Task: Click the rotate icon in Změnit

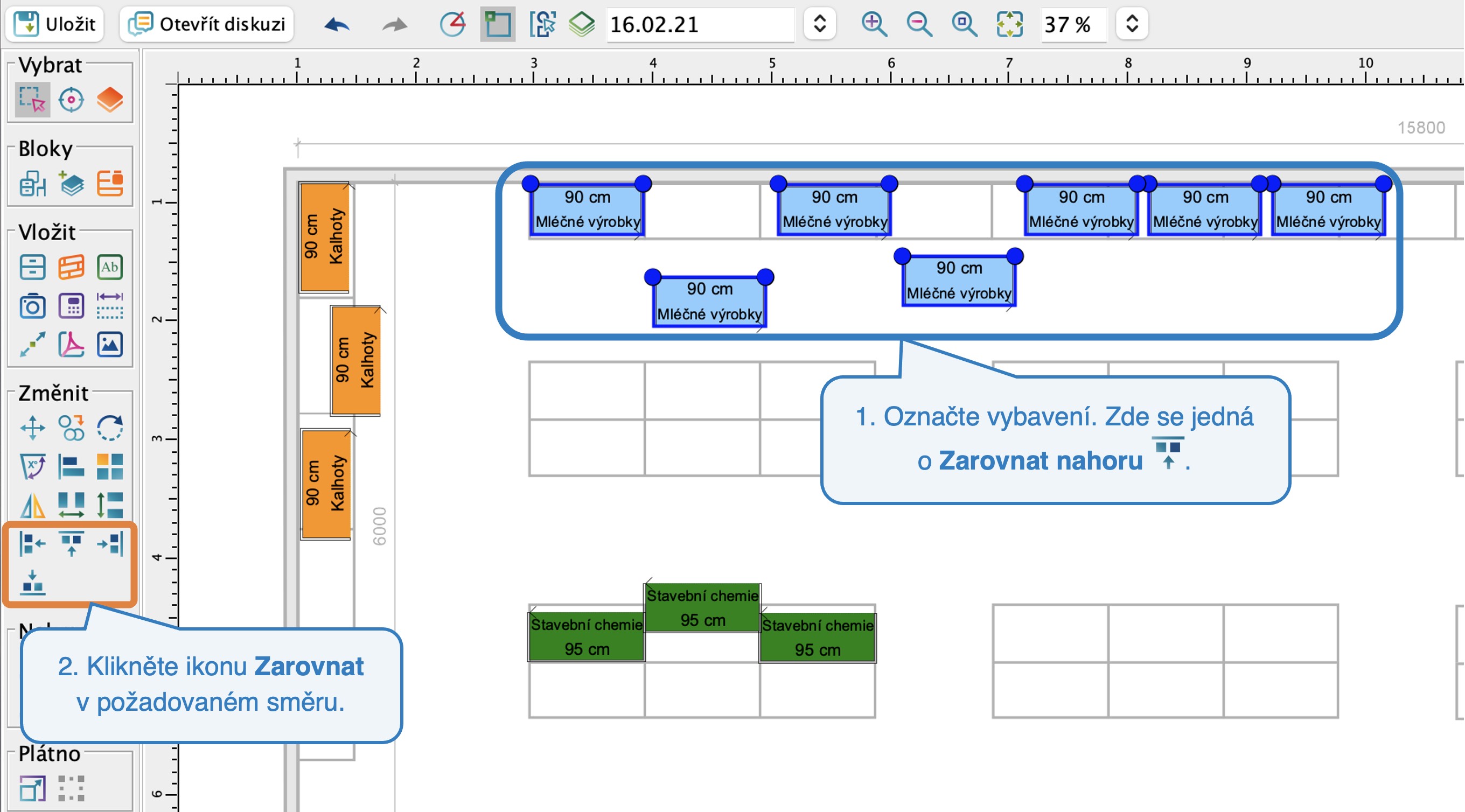Action: point(110,428)
